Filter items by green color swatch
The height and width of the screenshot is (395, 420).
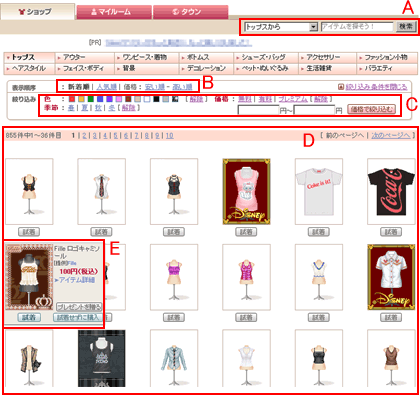(90, 99)
